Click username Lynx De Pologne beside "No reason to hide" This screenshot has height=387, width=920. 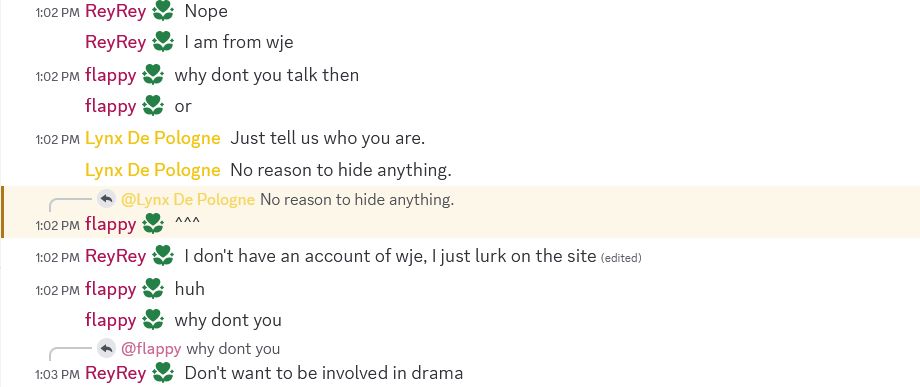[x=153, y=170]
